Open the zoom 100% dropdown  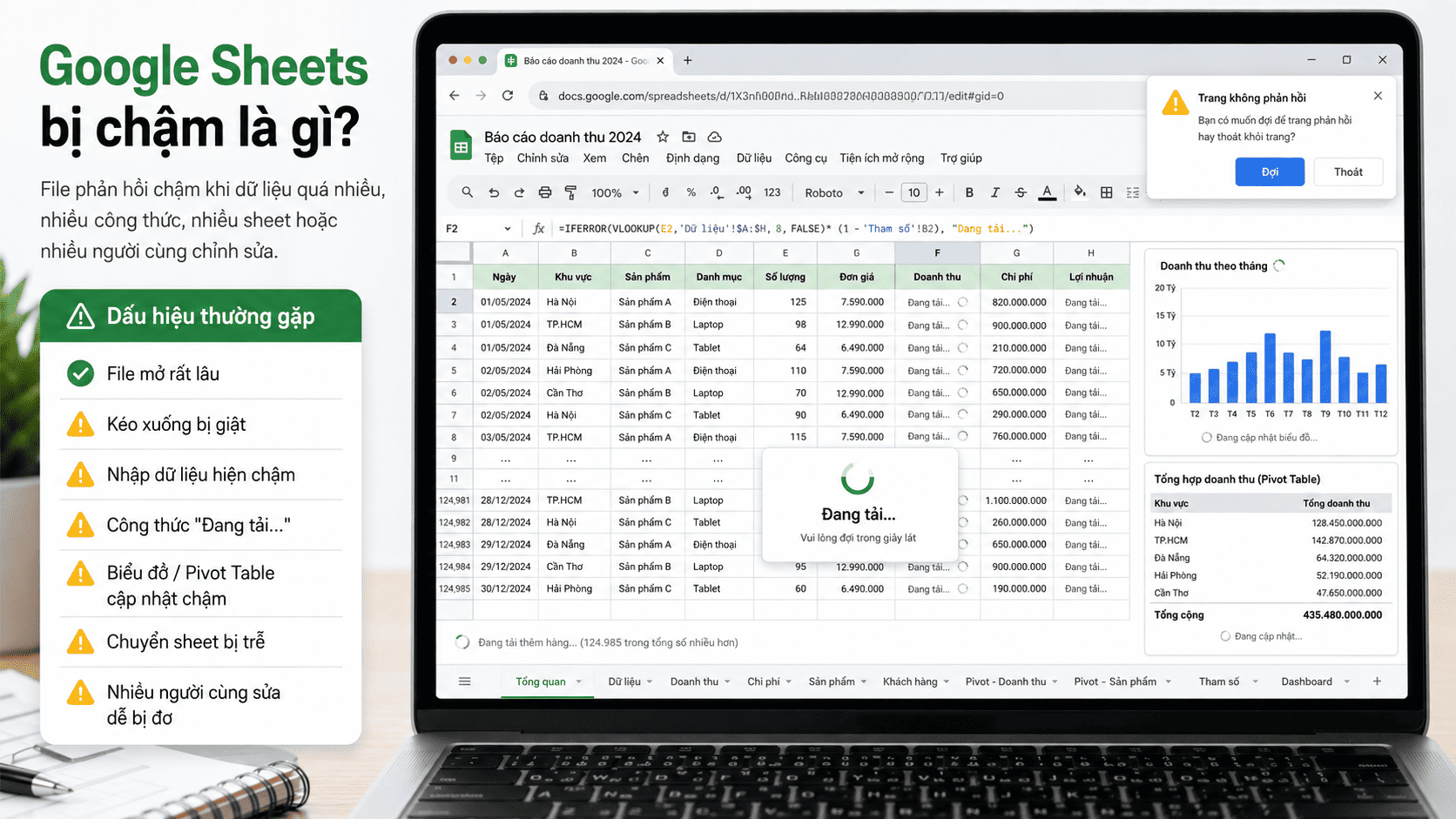pos(616,192)
